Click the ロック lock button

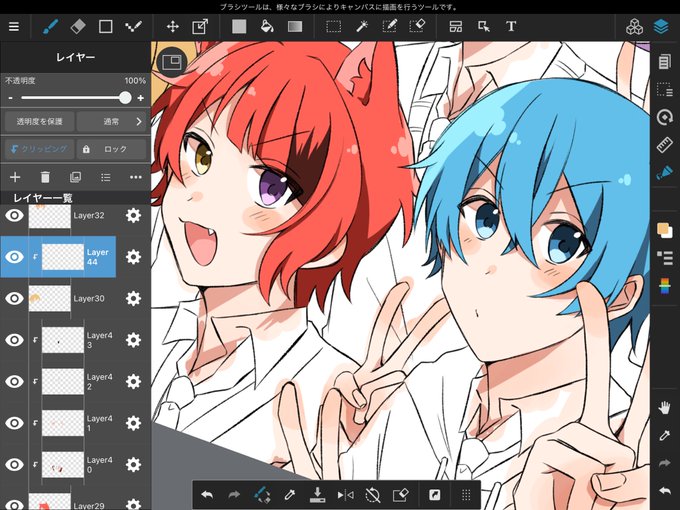[112, 149]
